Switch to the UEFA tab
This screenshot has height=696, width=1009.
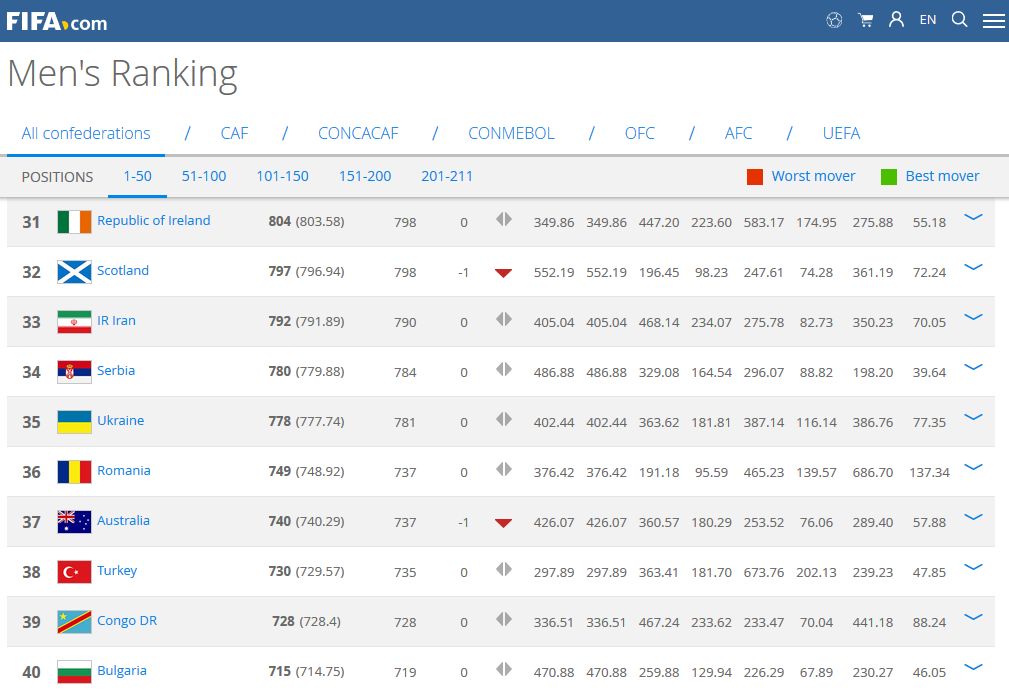pyautogui.click(x=841, y=133)
